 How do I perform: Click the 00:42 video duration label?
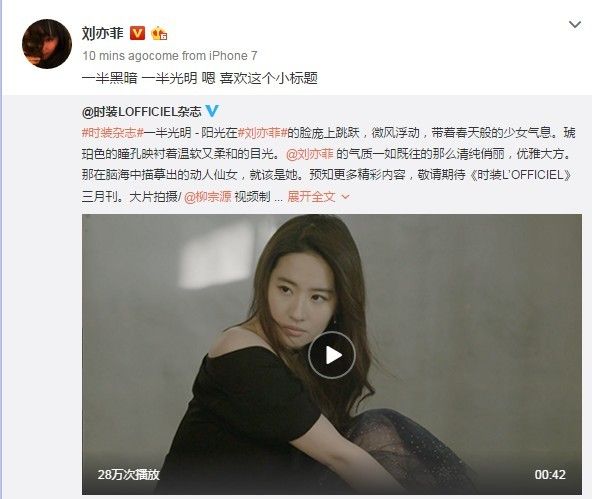pos(550,474)
